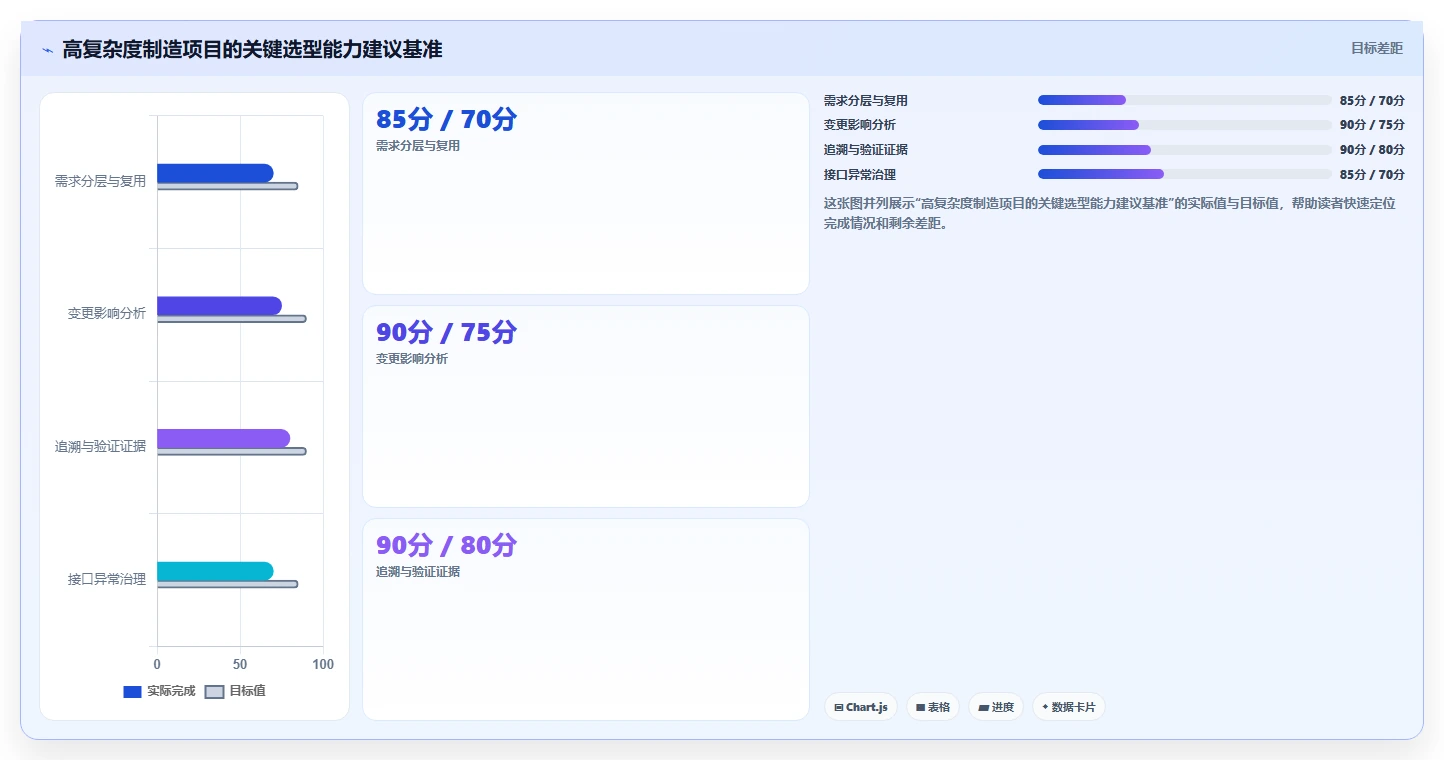Click the 85分 / 70分 value beside 需求分层与复用 progress
The image size is (1444, 760).
(1372, 101)
